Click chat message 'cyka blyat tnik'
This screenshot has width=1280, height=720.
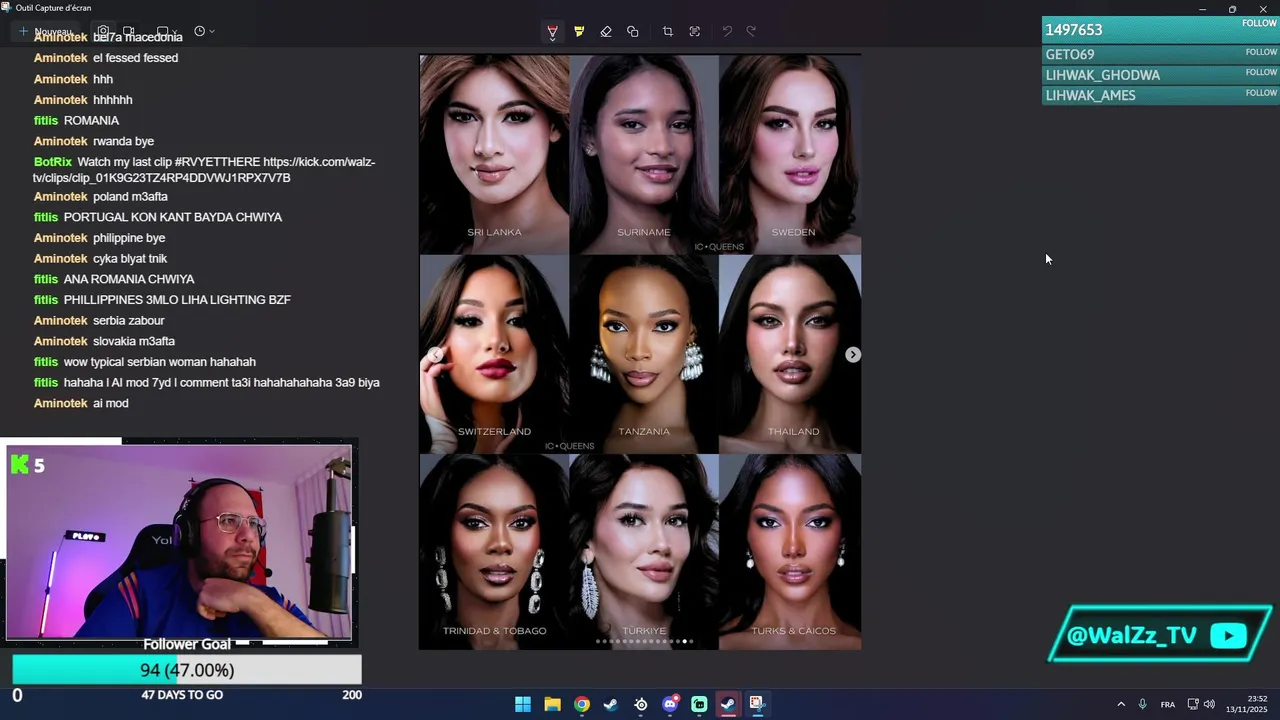tap(130, 259)
